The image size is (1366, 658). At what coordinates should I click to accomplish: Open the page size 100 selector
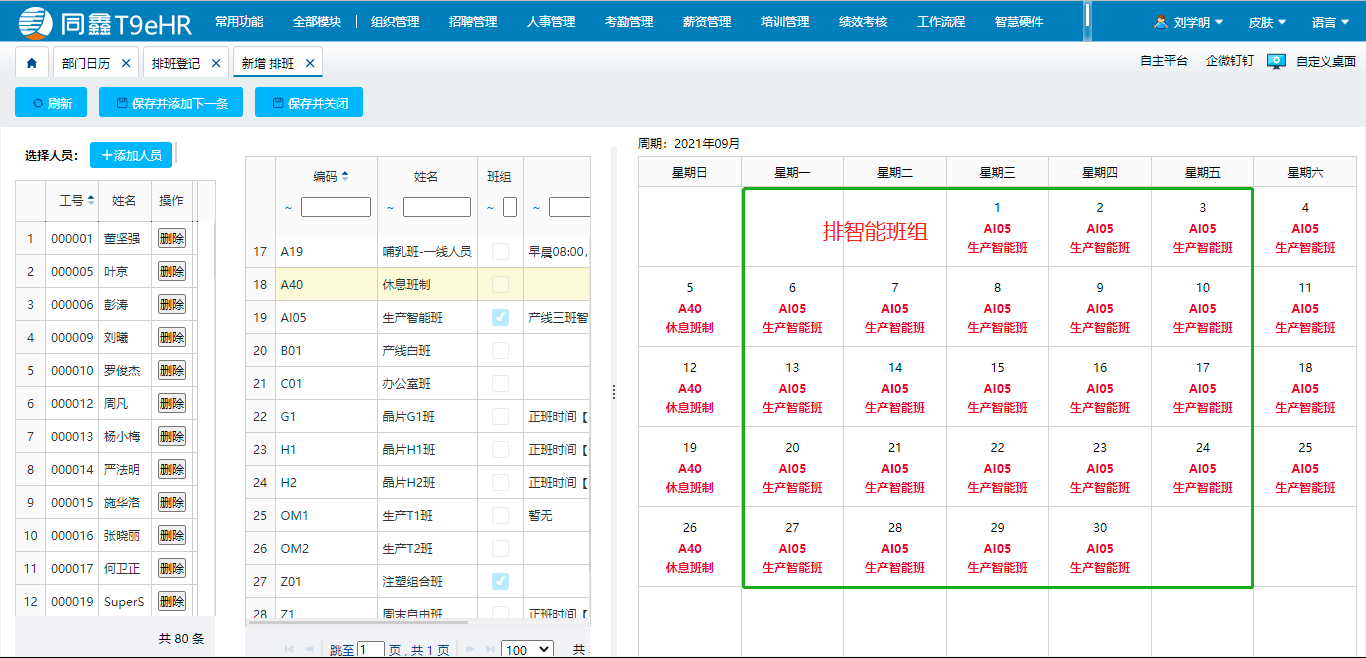[526, 648]
